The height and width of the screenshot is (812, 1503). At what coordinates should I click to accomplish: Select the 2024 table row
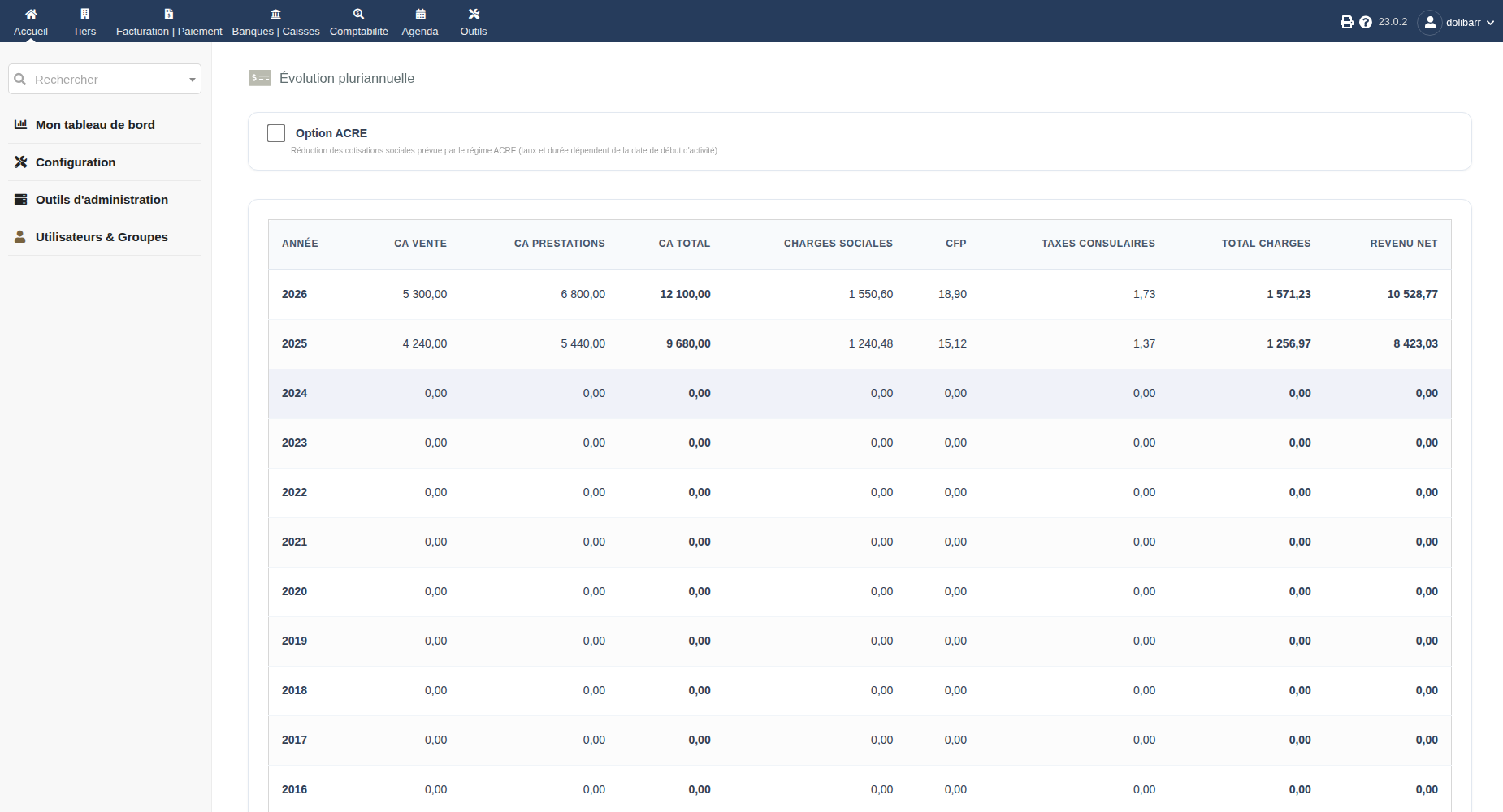pyautogui.click(x=860, y=394)
